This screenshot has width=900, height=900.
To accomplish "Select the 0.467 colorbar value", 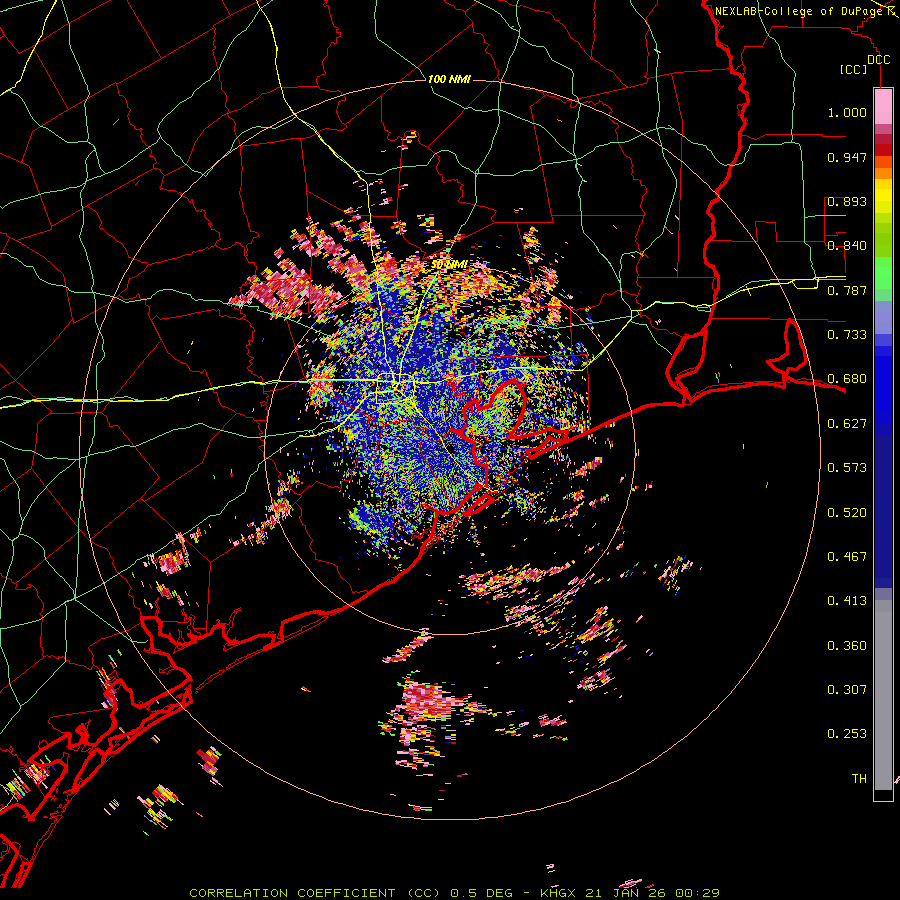I will 847,557.
